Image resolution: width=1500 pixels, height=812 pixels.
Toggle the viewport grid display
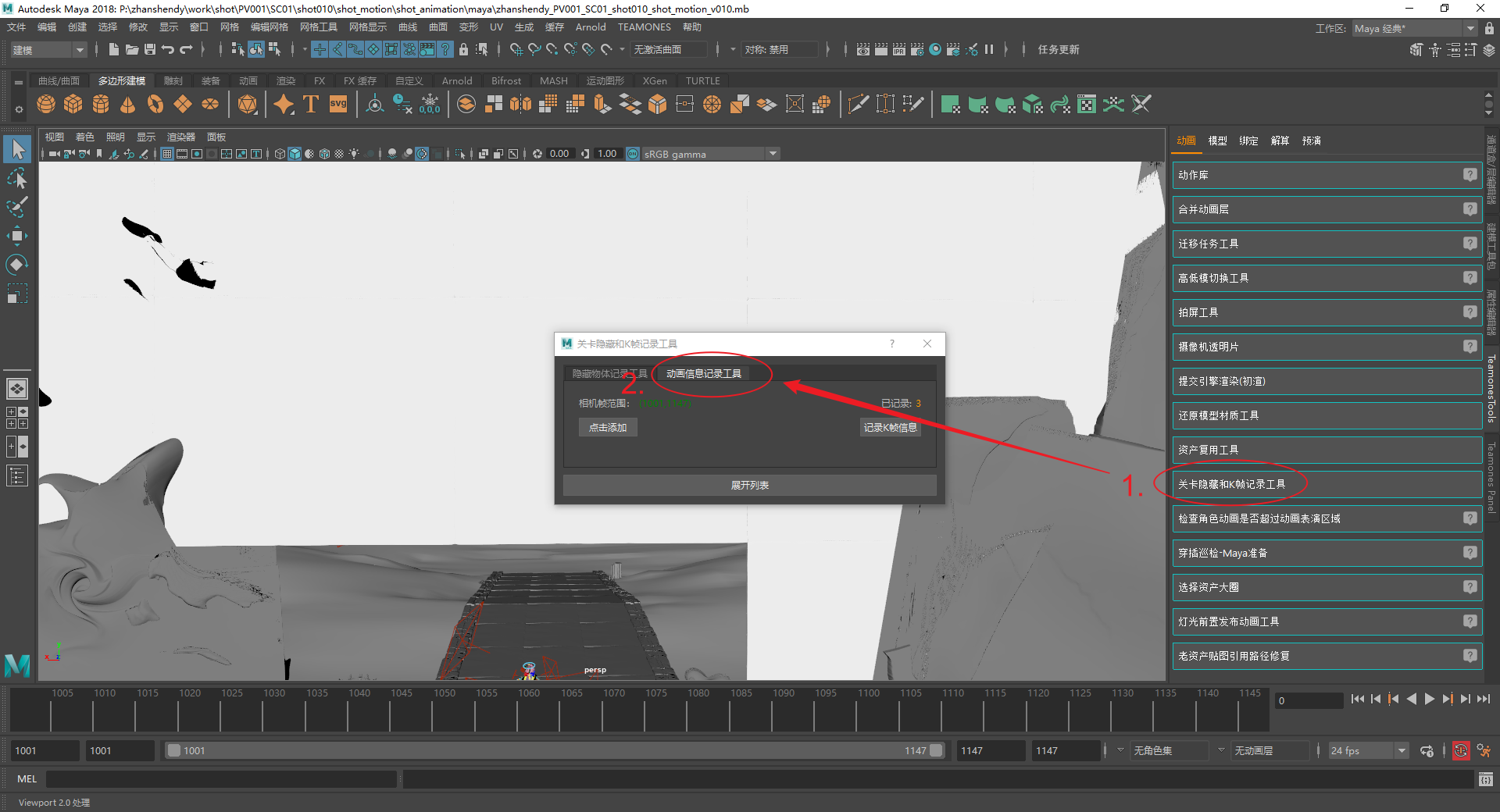pyautogui.click(x=167, y=154)
